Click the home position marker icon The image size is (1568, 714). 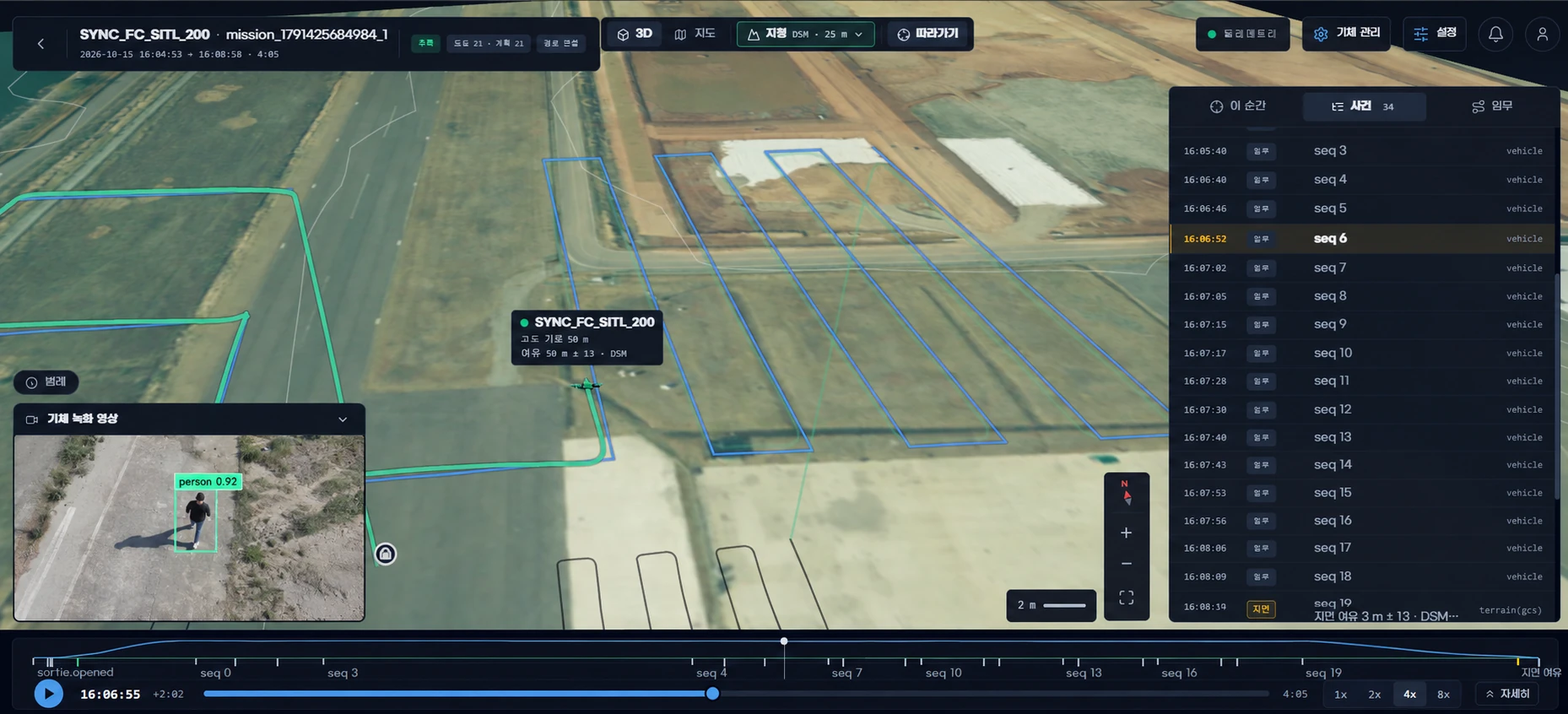coord(386,554)
